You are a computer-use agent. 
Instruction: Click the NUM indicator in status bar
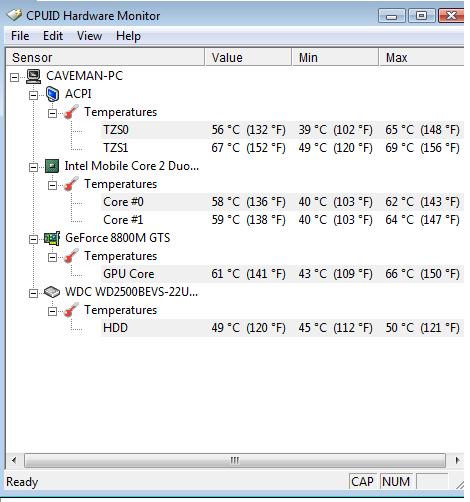[396, 482]
